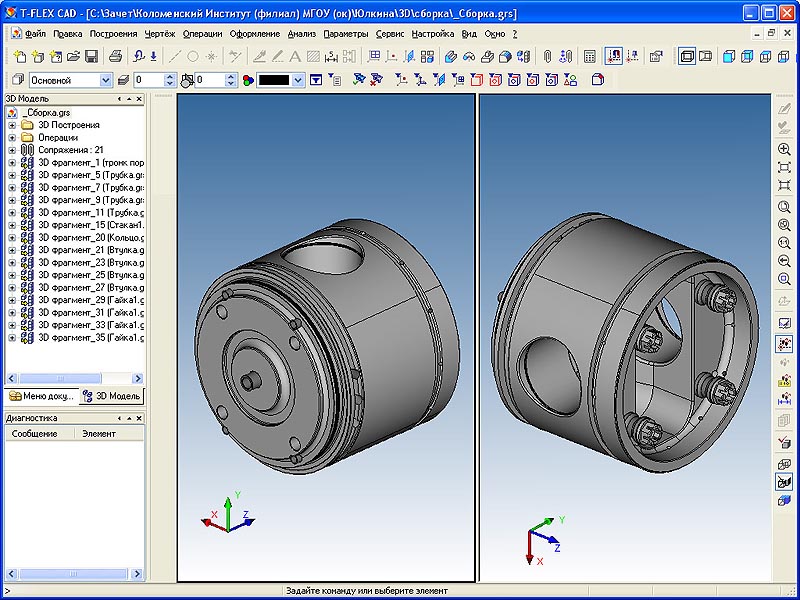Toggle the outlined 3D box view button
The height and width of the screenshot is (600, 800).
tap(688, 56)
